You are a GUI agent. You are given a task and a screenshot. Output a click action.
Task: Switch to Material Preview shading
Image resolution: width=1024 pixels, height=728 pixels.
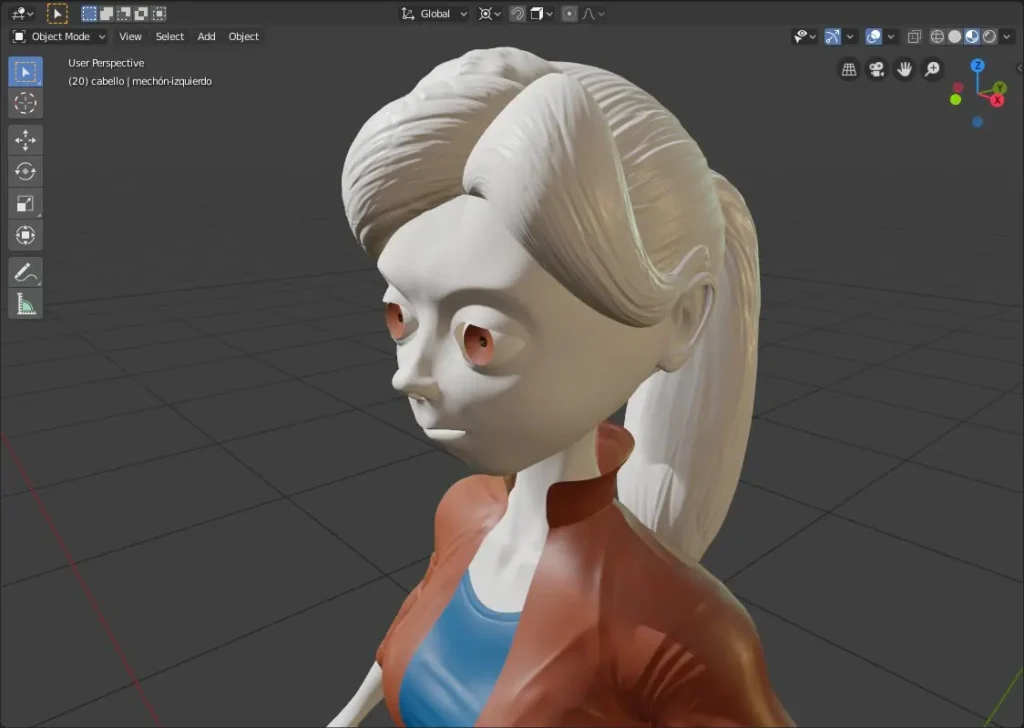pos(972,37)
